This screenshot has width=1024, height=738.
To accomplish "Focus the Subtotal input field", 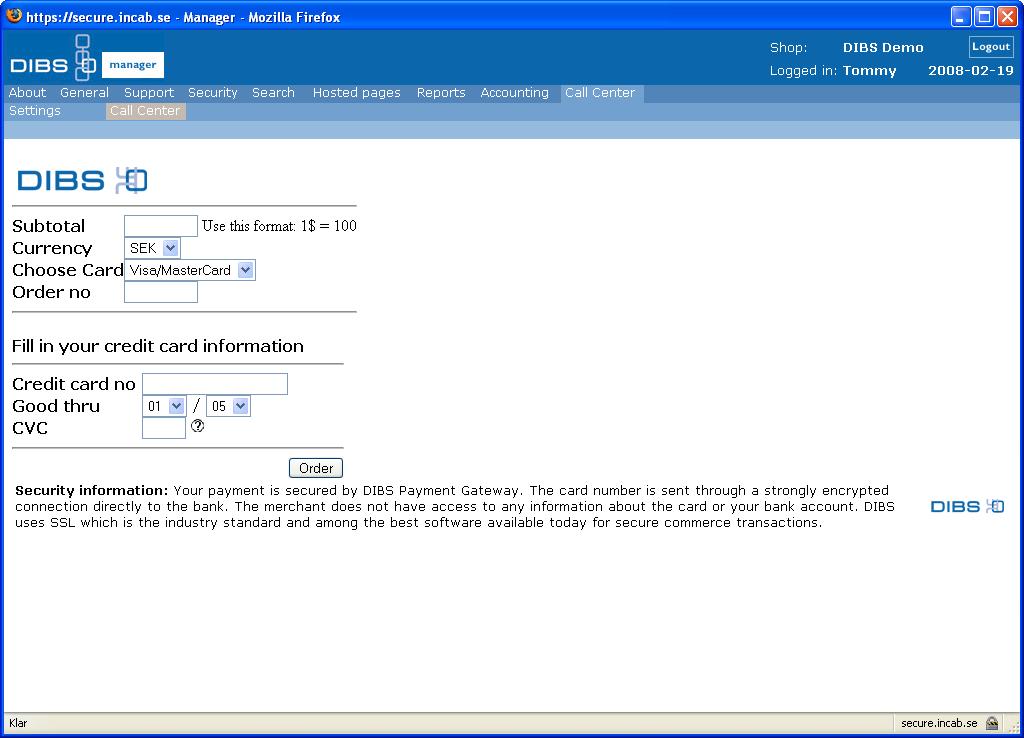I will pos(161,226).
